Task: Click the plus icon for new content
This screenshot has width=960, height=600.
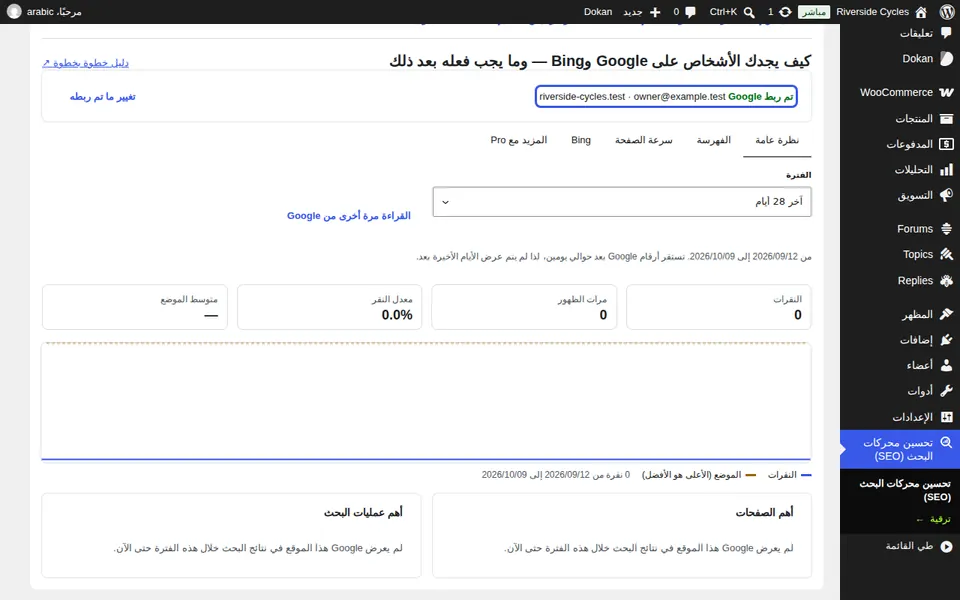Action: [655, 12]
